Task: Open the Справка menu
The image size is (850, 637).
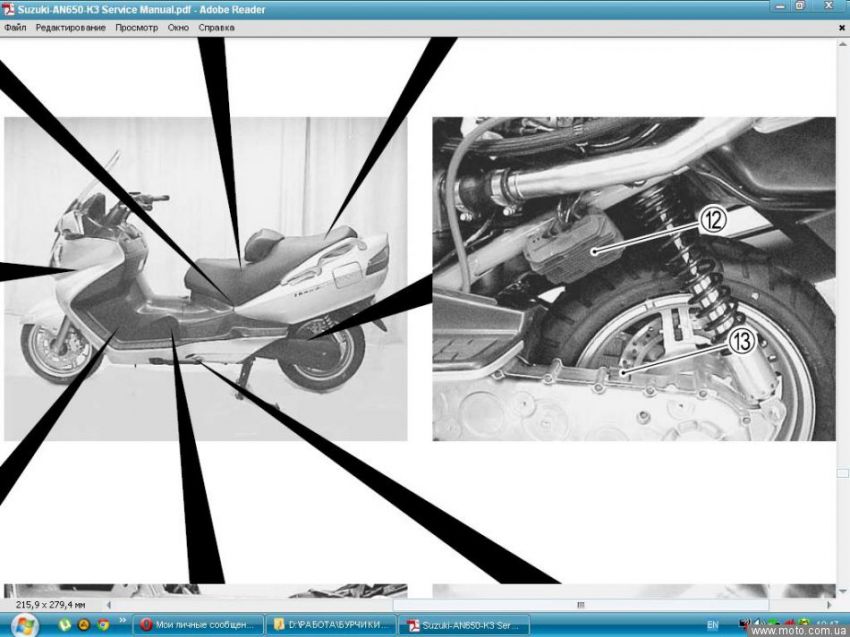Action: click(x=216, y=28)
